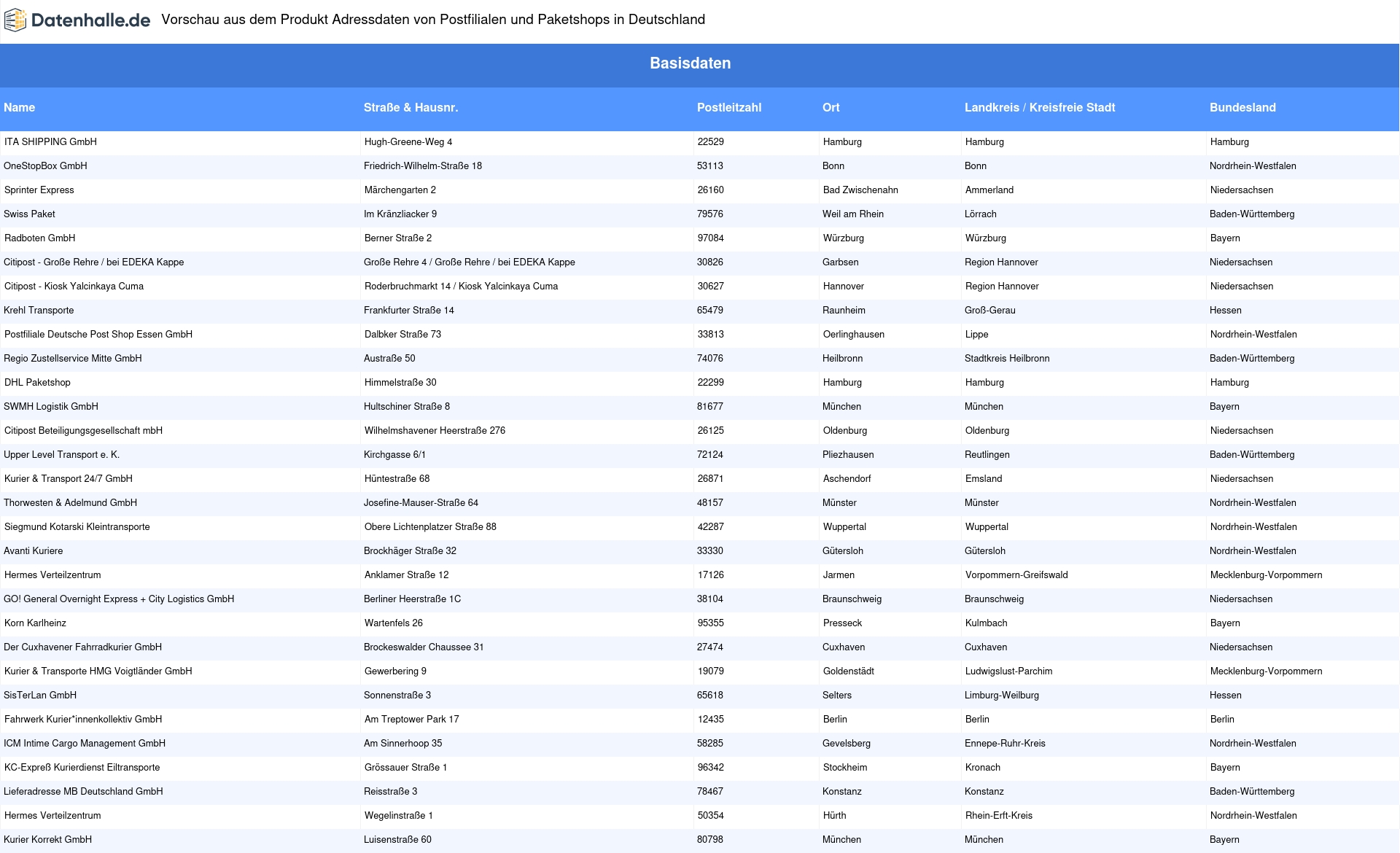Image resolution: width=1400 pixels, height=853 pixels.
Task: Click the Weil am Rhein city cell
Action: [x=853, y=214]
